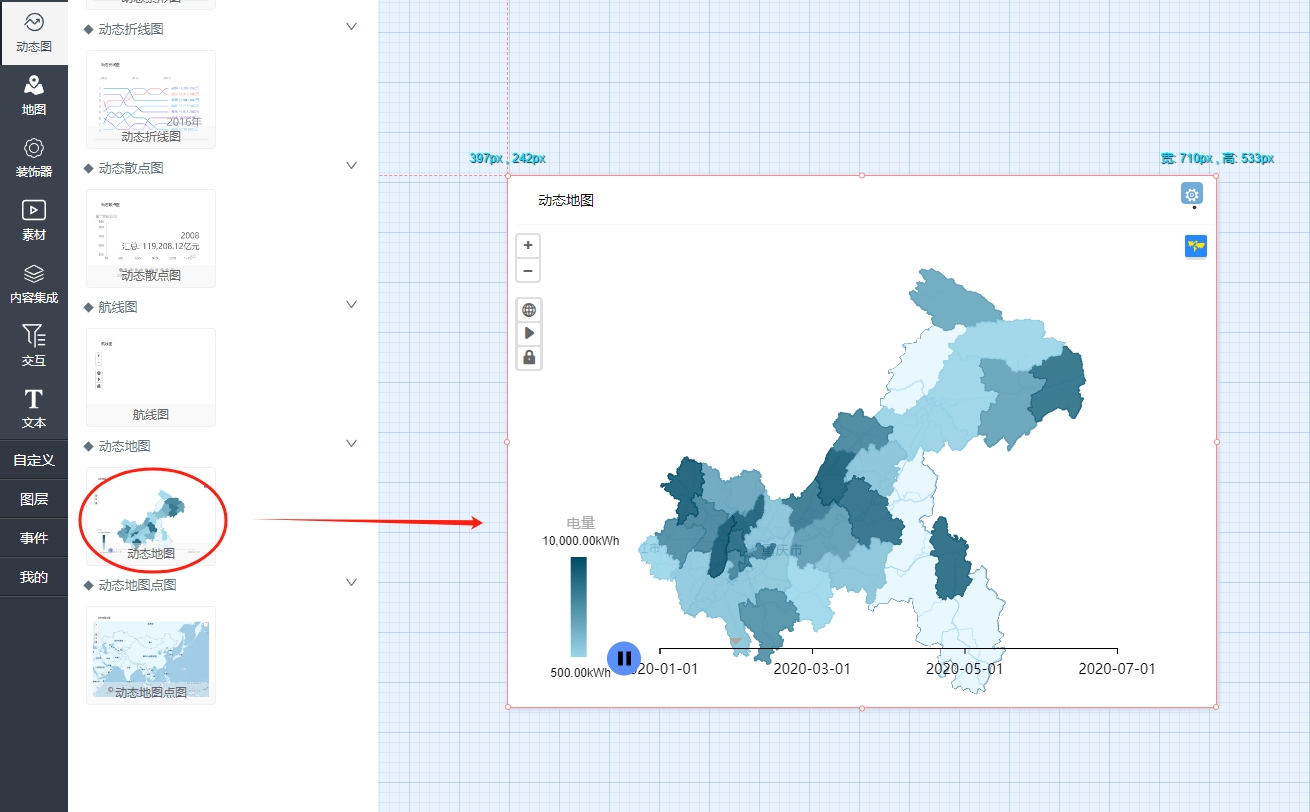Zoom out on the map
The height and width of the screenshot is (812, 1310).
528,270
